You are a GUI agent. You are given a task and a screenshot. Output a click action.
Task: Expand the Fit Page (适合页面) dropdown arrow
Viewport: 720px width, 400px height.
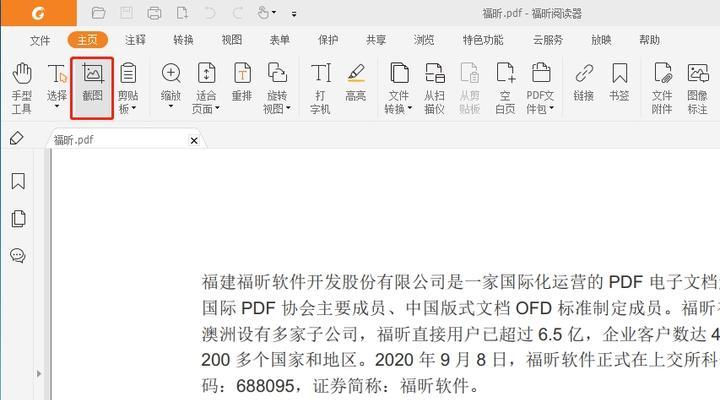pos(217,109)
